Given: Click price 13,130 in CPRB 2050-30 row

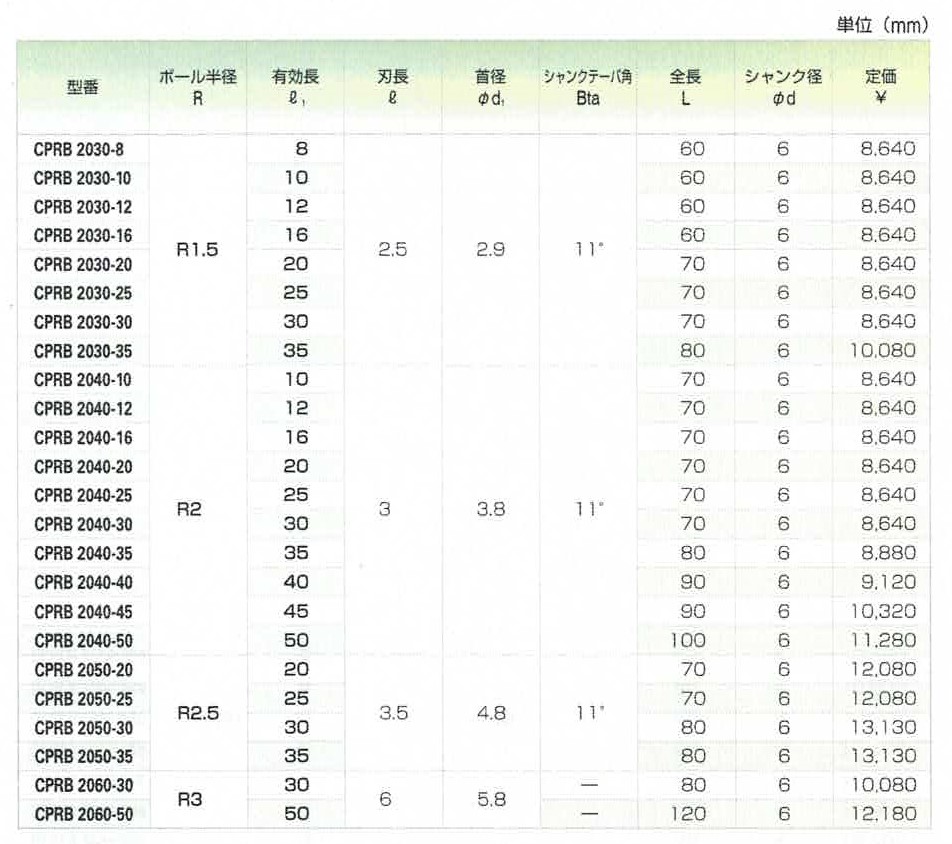Looking at the screenshot, I should (883, 727).
